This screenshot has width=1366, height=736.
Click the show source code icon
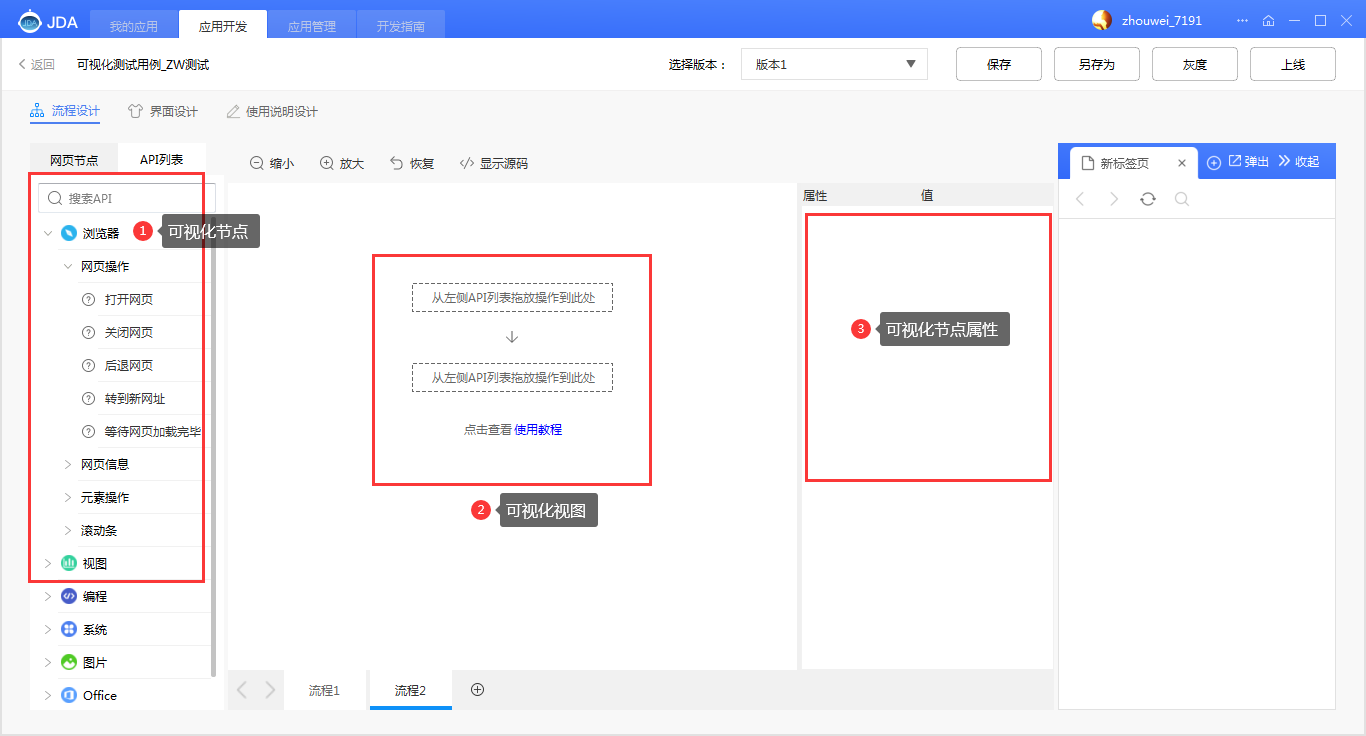(467, 163)
